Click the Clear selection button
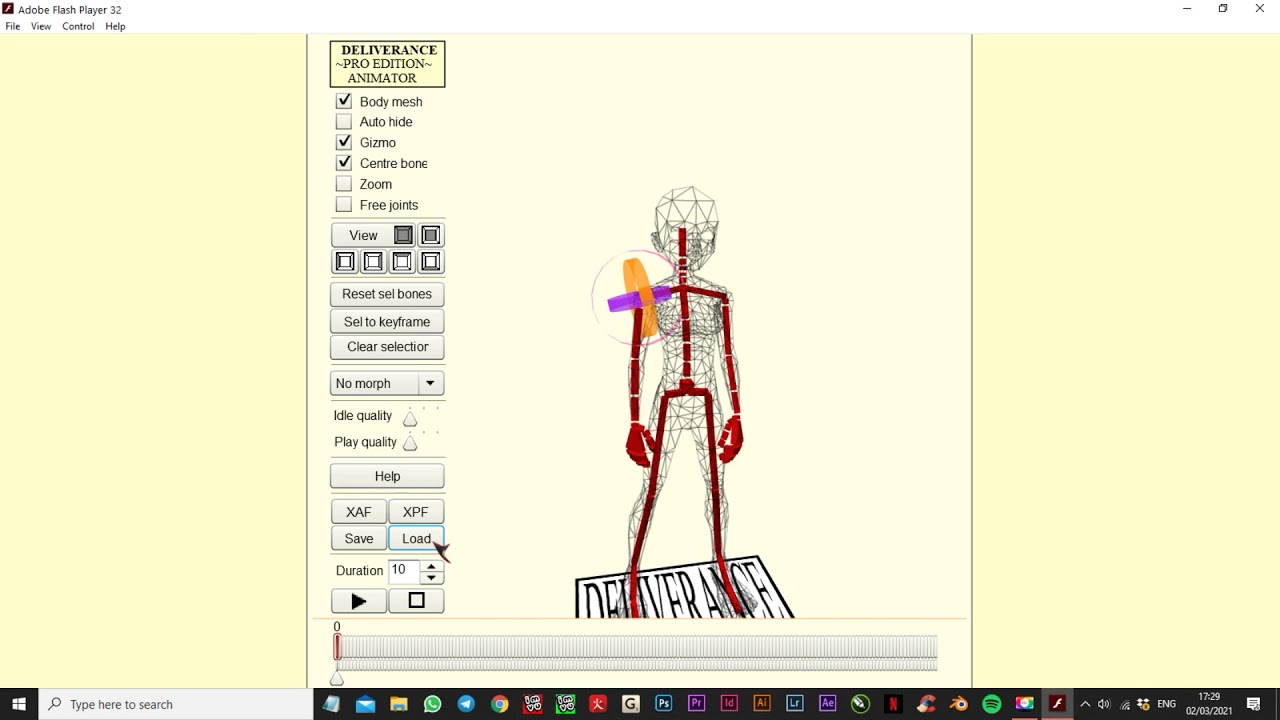 pyautogui.click(x=387, y=347)
